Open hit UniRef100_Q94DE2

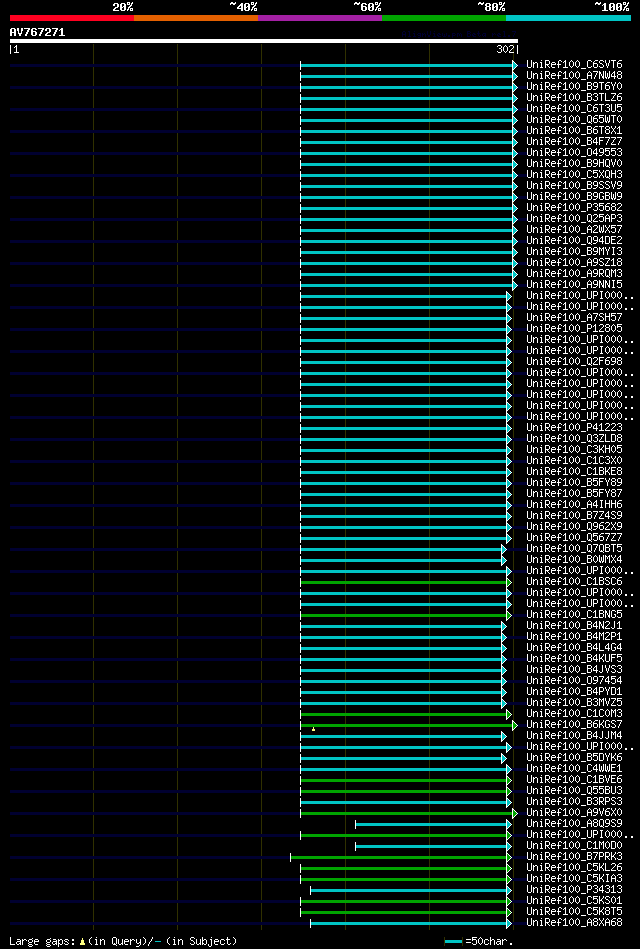(574, 240)
